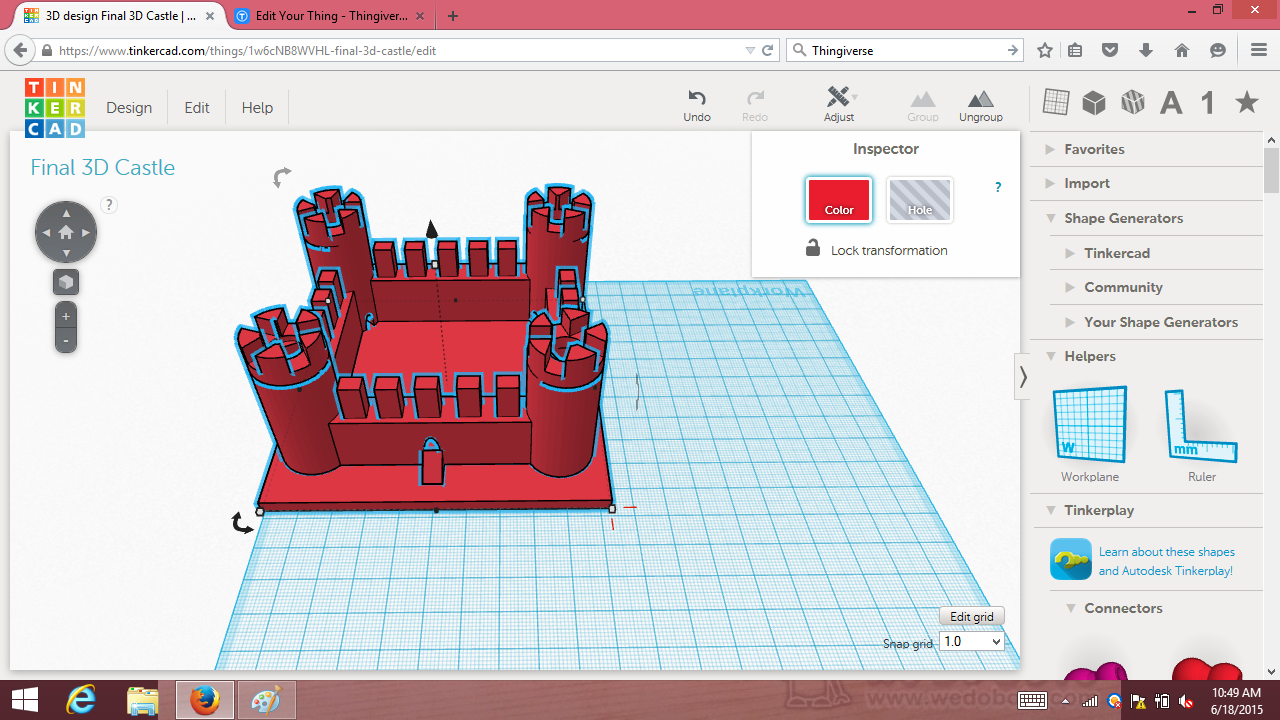Select the Workplane helper tool
1280x720 pixels.
[1090, 425]
